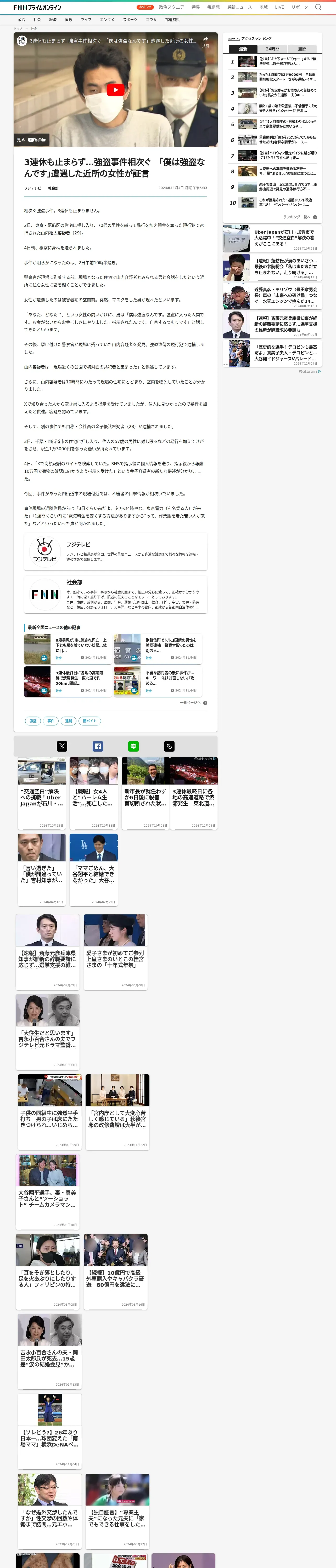
Task: Open the 宮内庁として大変心苦しく card
Action: pyautogui.click(x=117, y=1111)
